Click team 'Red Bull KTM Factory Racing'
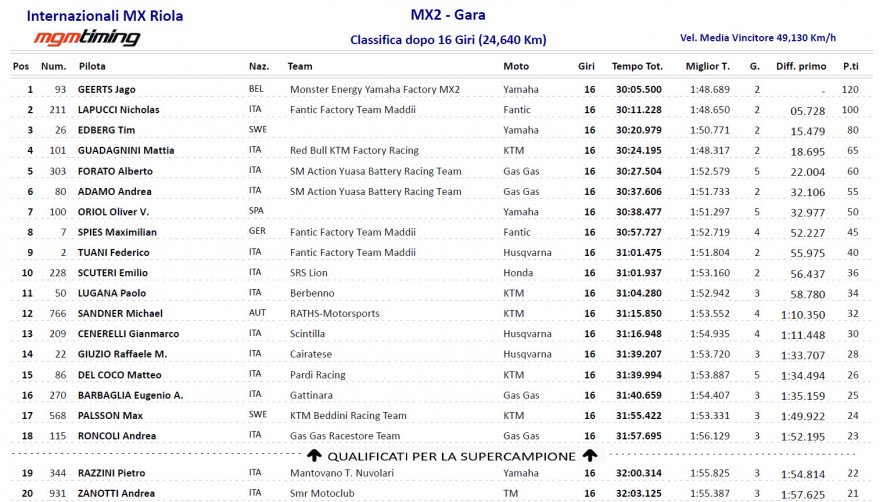Screen dimensions: 880x502 (354, 150)
